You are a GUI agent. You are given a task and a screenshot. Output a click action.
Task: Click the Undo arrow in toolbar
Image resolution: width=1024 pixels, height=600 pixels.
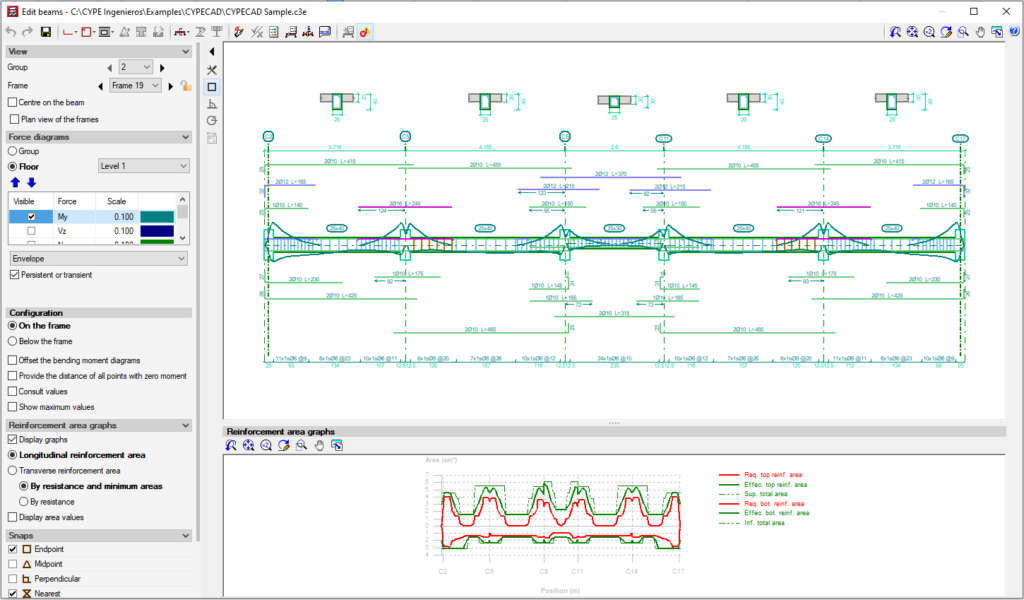coord(10,32)
